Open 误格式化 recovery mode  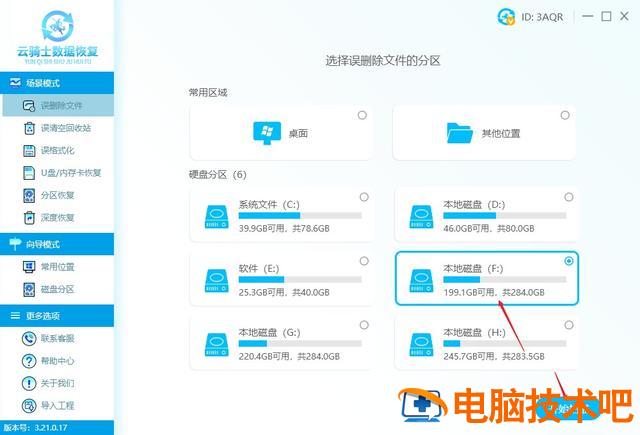click(x=58, y=151)
